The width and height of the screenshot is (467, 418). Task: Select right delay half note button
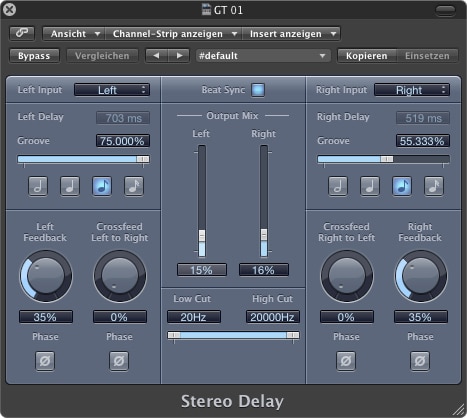point(338,186)
